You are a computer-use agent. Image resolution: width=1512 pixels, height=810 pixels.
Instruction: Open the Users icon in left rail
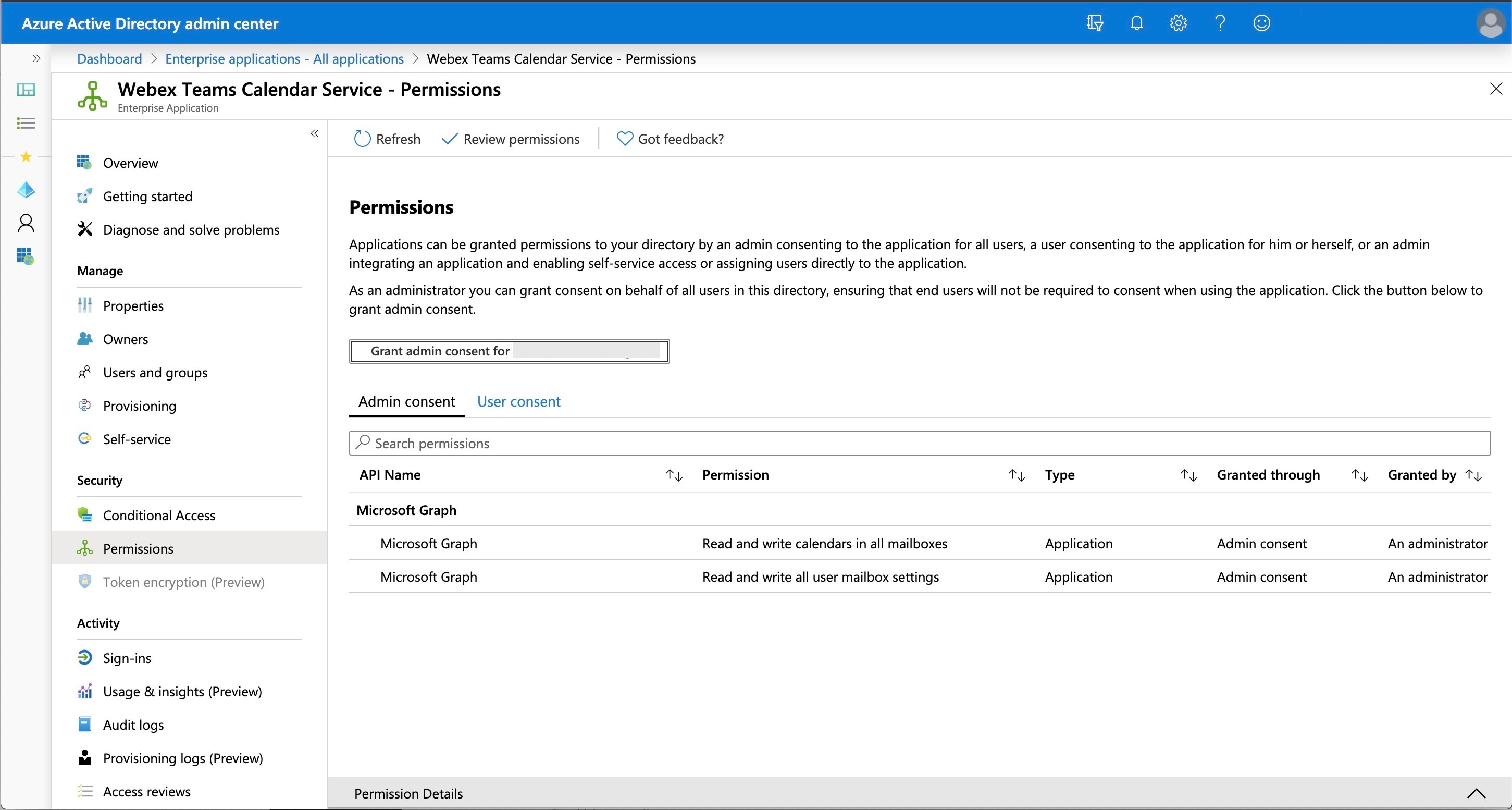[26, 223]
